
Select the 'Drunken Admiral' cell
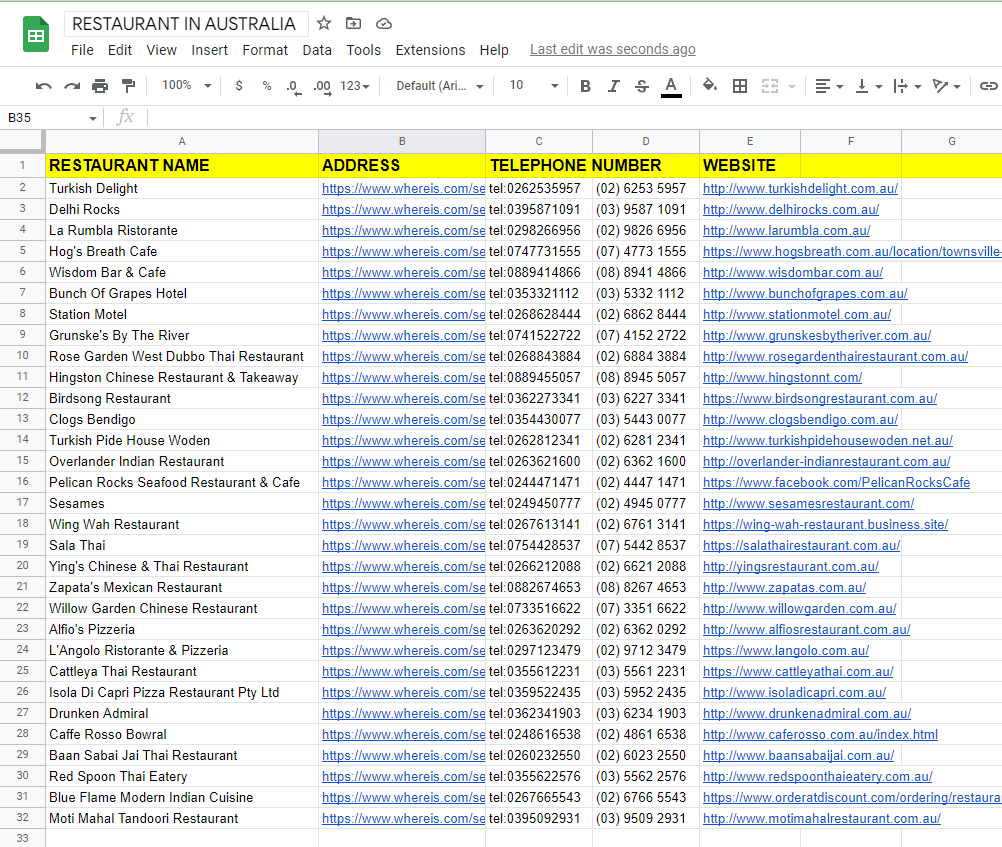coord(182,713)
